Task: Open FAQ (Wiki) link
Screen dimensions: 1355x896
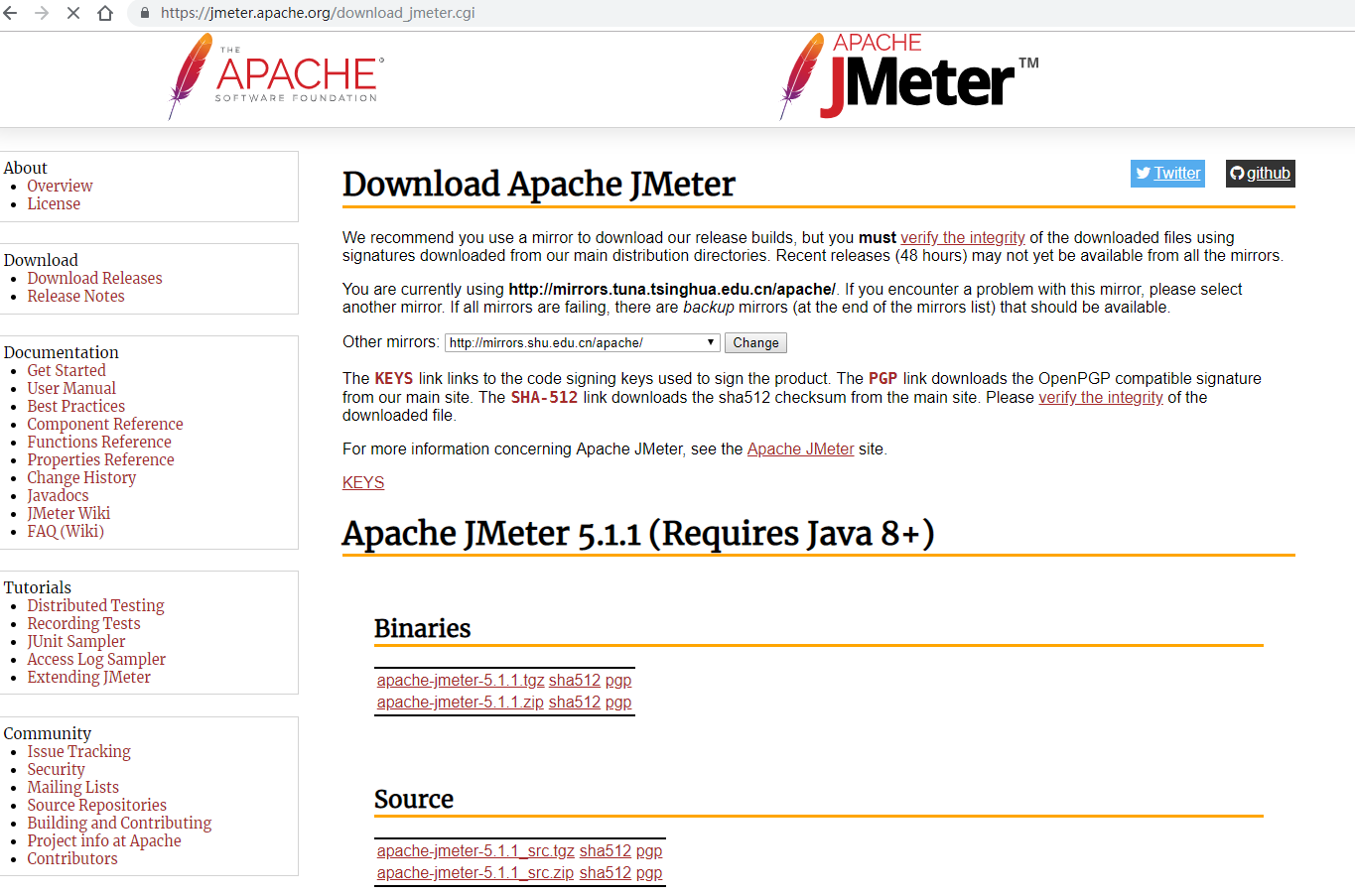Action: pos(66,531)
